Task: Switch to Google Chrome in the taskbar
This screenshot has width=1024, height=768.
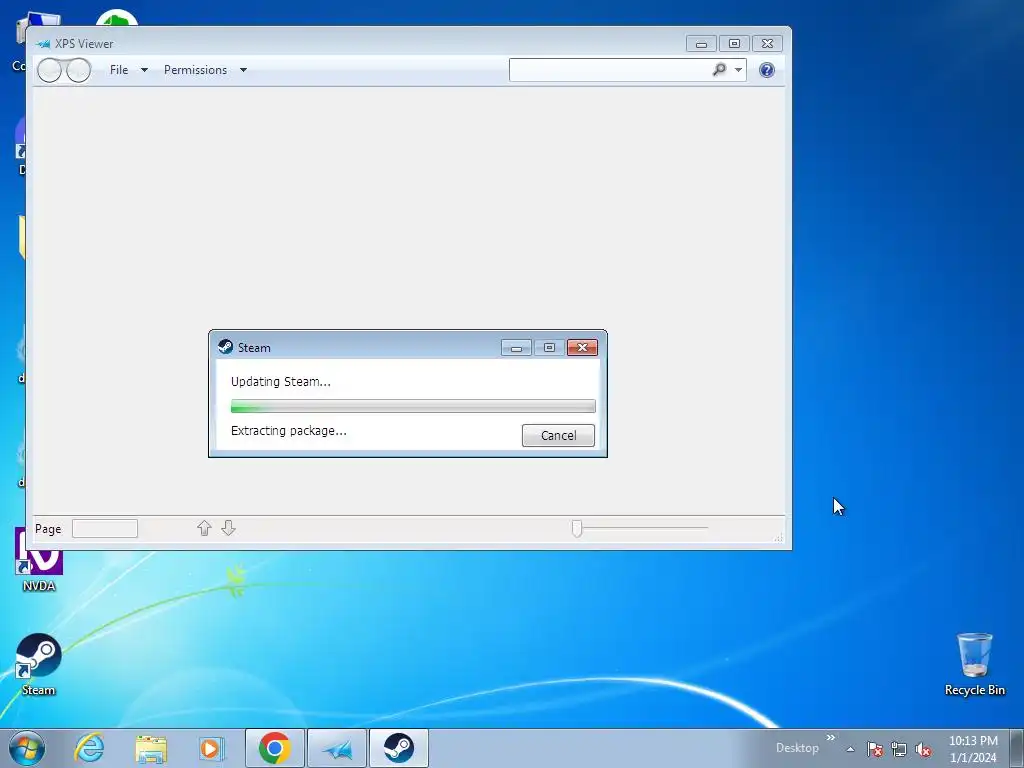Action: (x=274, y=748)
